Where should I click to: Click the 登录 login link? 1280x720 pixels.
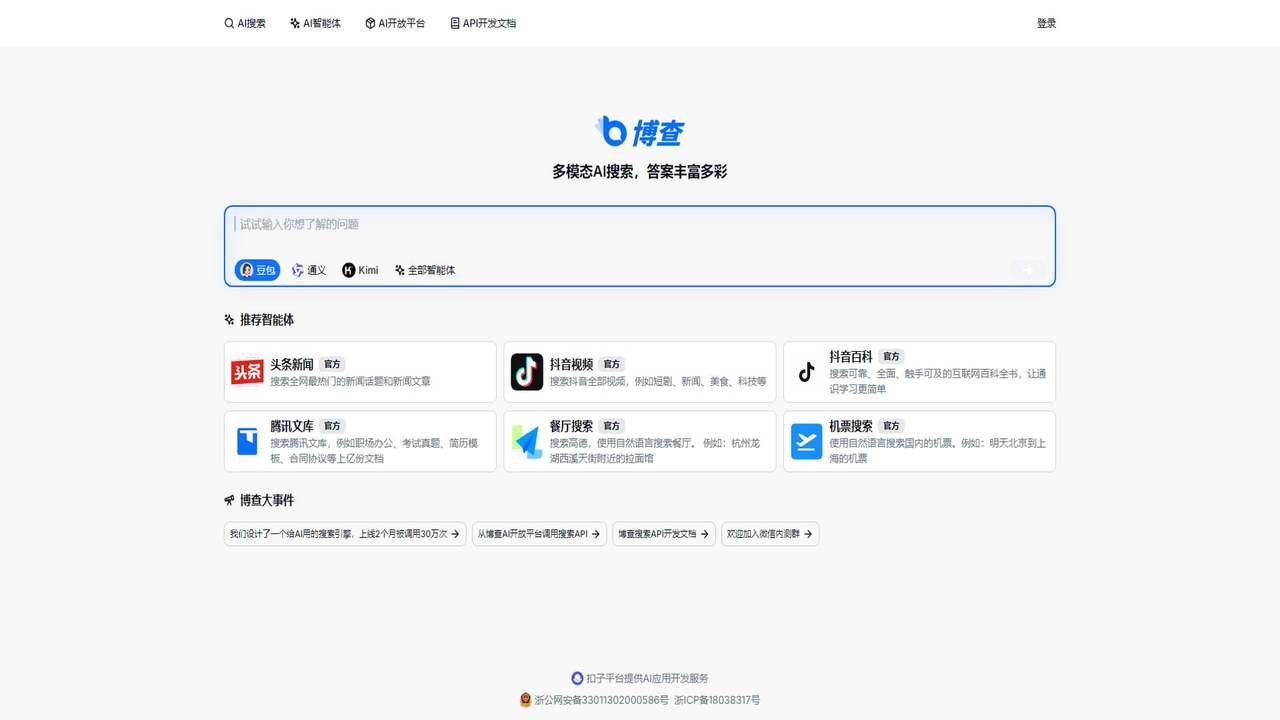pyautogui.click(x=1046, y=23)
